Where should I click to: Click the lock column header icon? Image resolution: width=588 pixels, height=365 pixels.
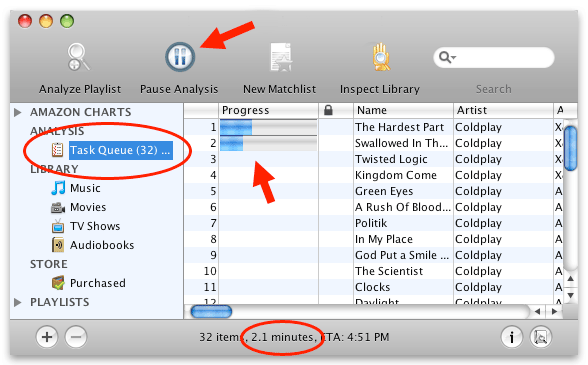pyautogui.click(x=328, y=110)
